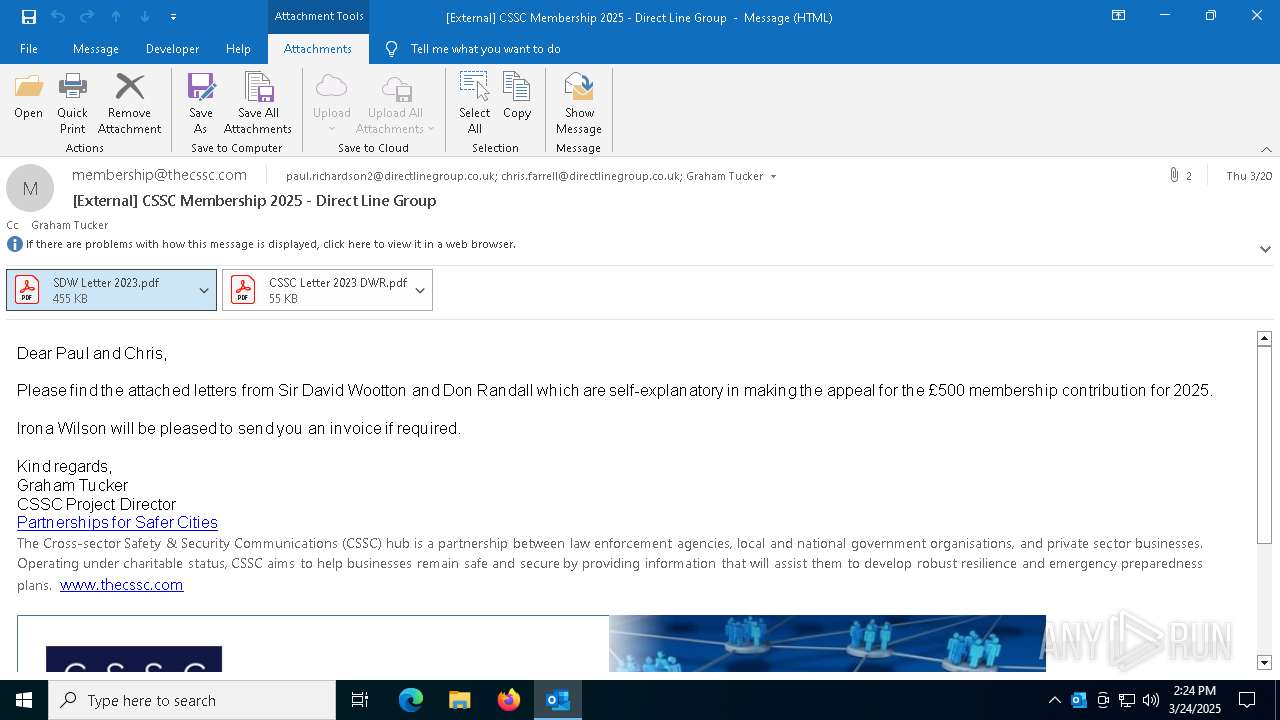Click the attachment count paperclip icon
The height and width of the screenshot is (720, 1280).
tap(1174, 175)
